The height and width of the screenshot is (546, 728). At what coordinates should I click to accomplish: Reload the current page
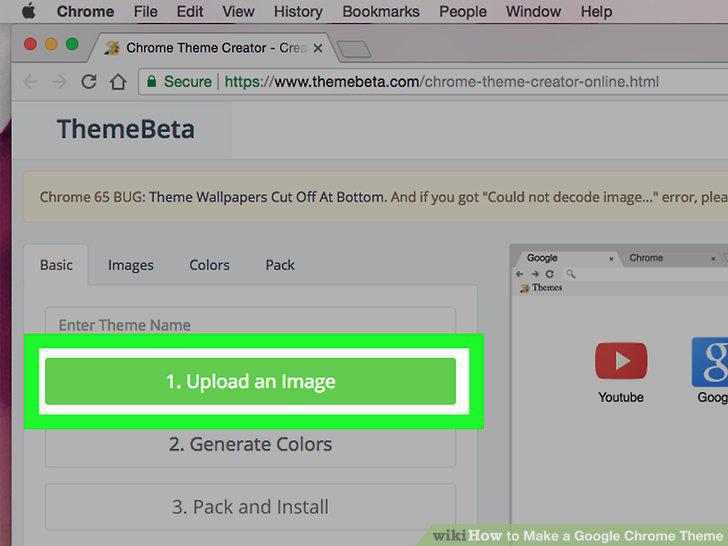(x=89, y=82)
